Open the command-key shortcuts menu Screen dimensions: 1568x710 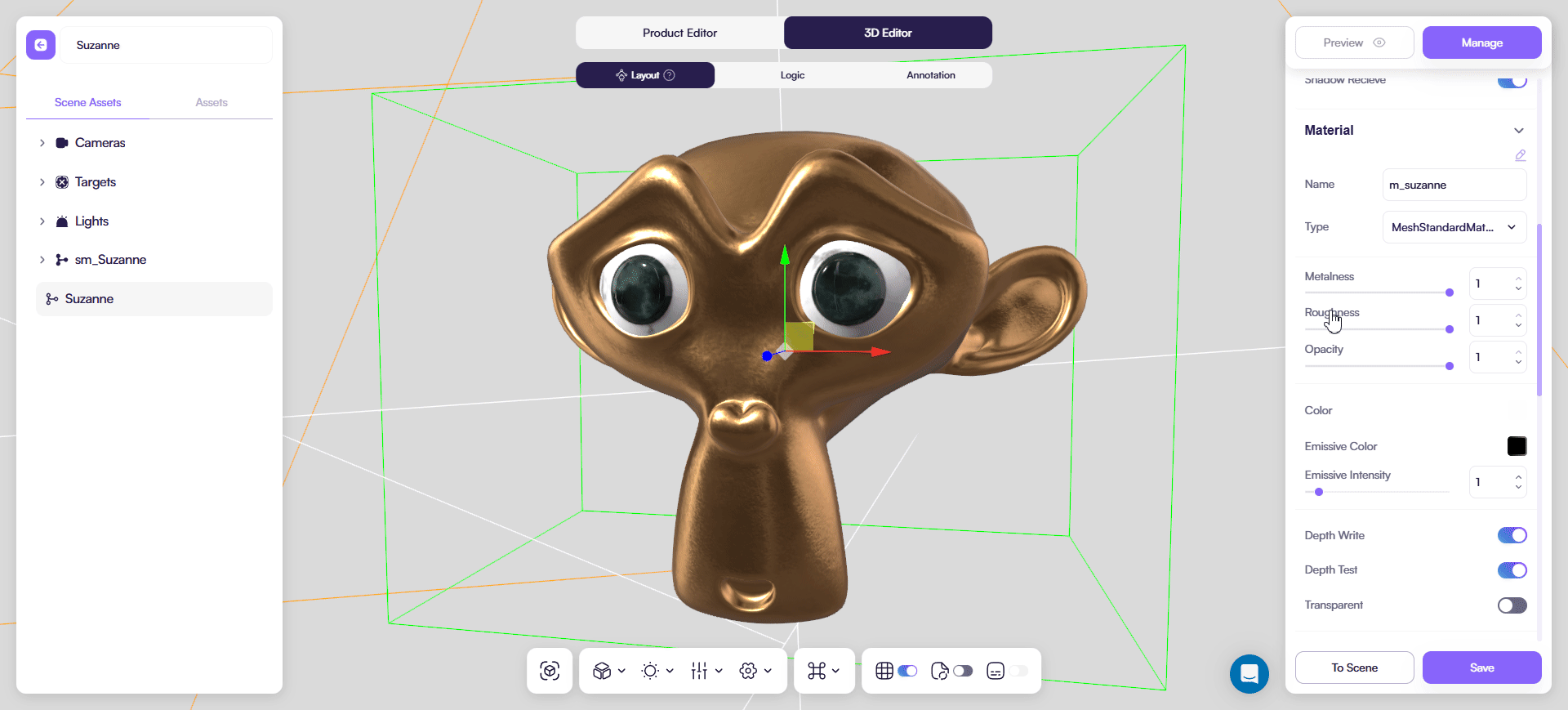point(823,671)
